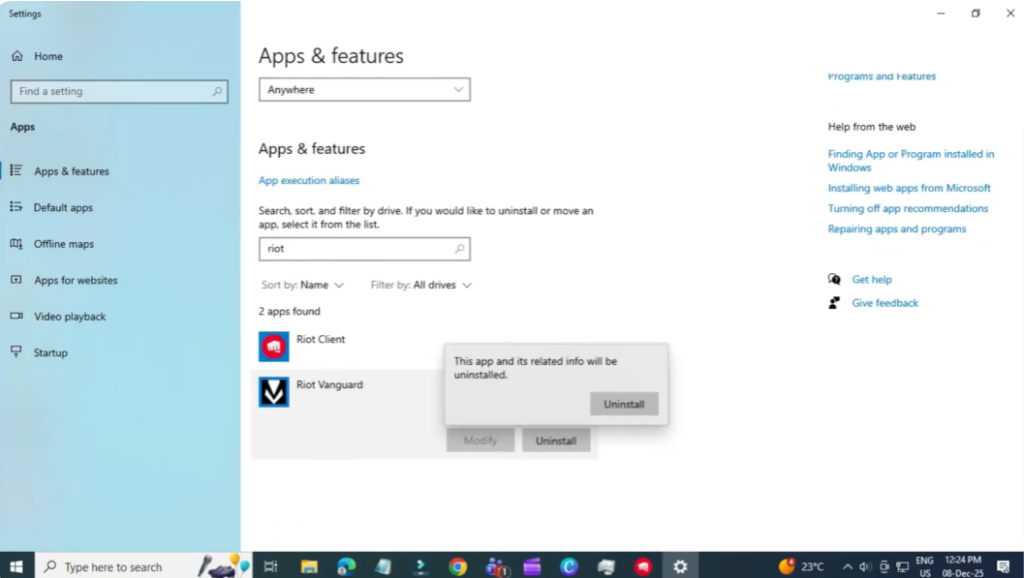Open File Explorer from the taskbar
Viewport: 1024px width, 578px height.
tap(308, 566)
